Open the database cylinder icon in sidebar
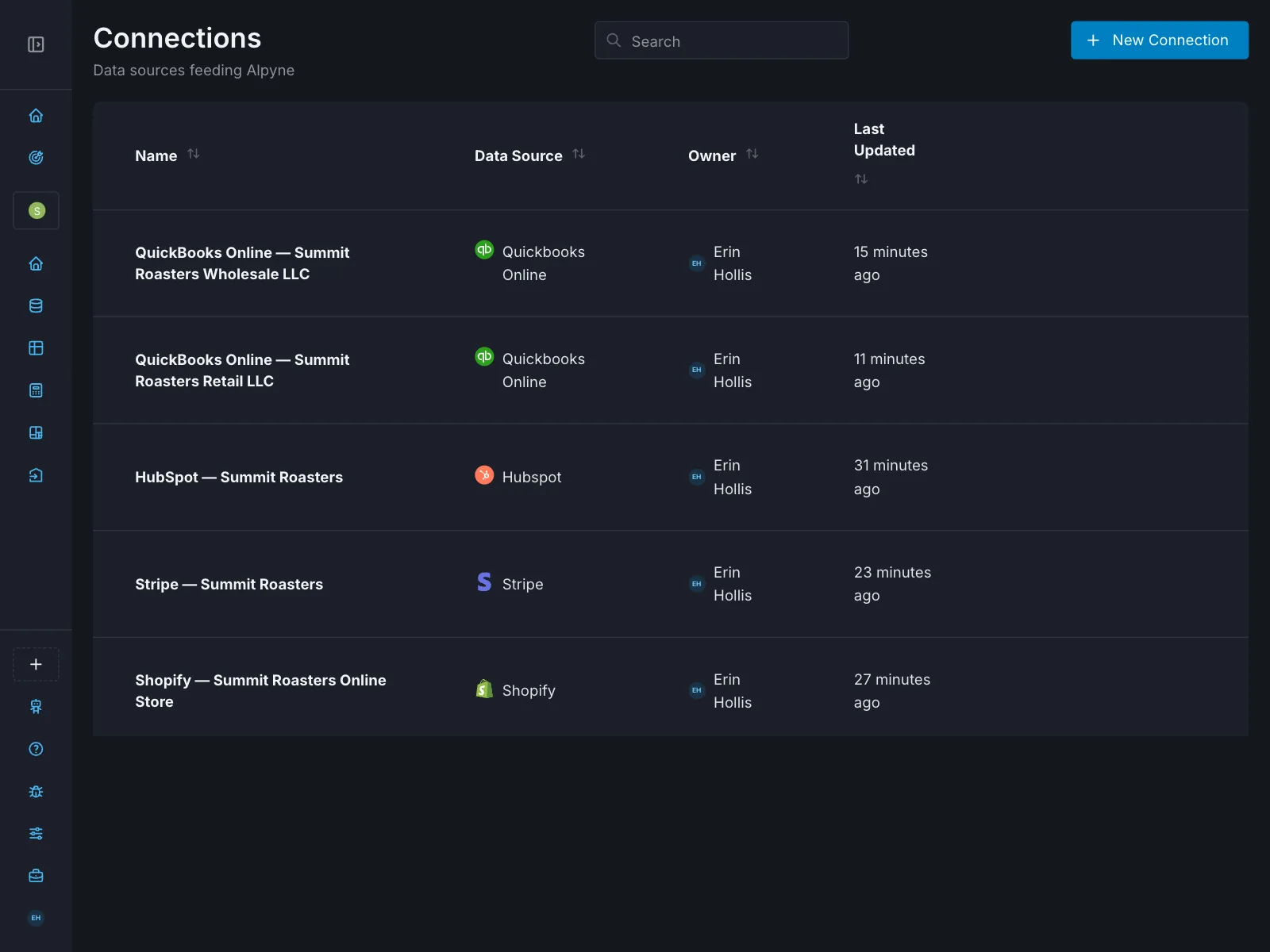Screen dimensions: 1270x952 (x=36, y=306)
